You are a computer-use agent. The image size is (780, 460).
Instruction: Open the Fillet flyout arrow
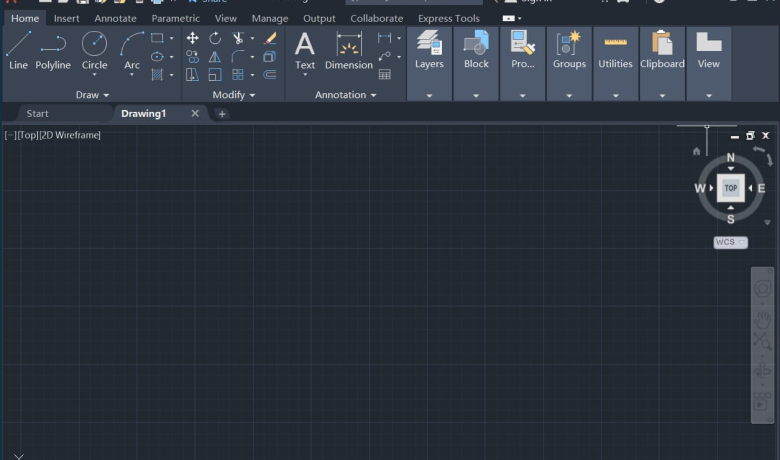pos(252,57)
